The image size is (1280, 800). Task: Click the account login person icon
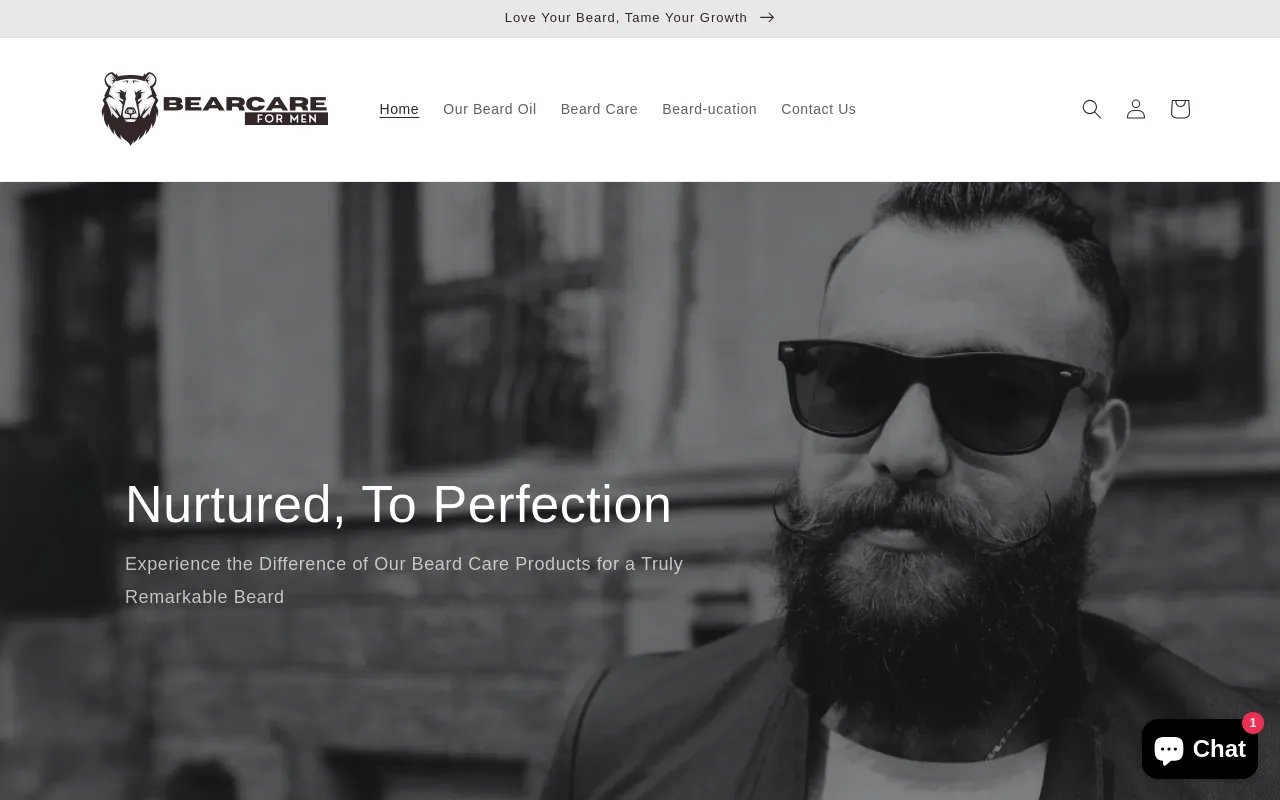point(1135,109)
